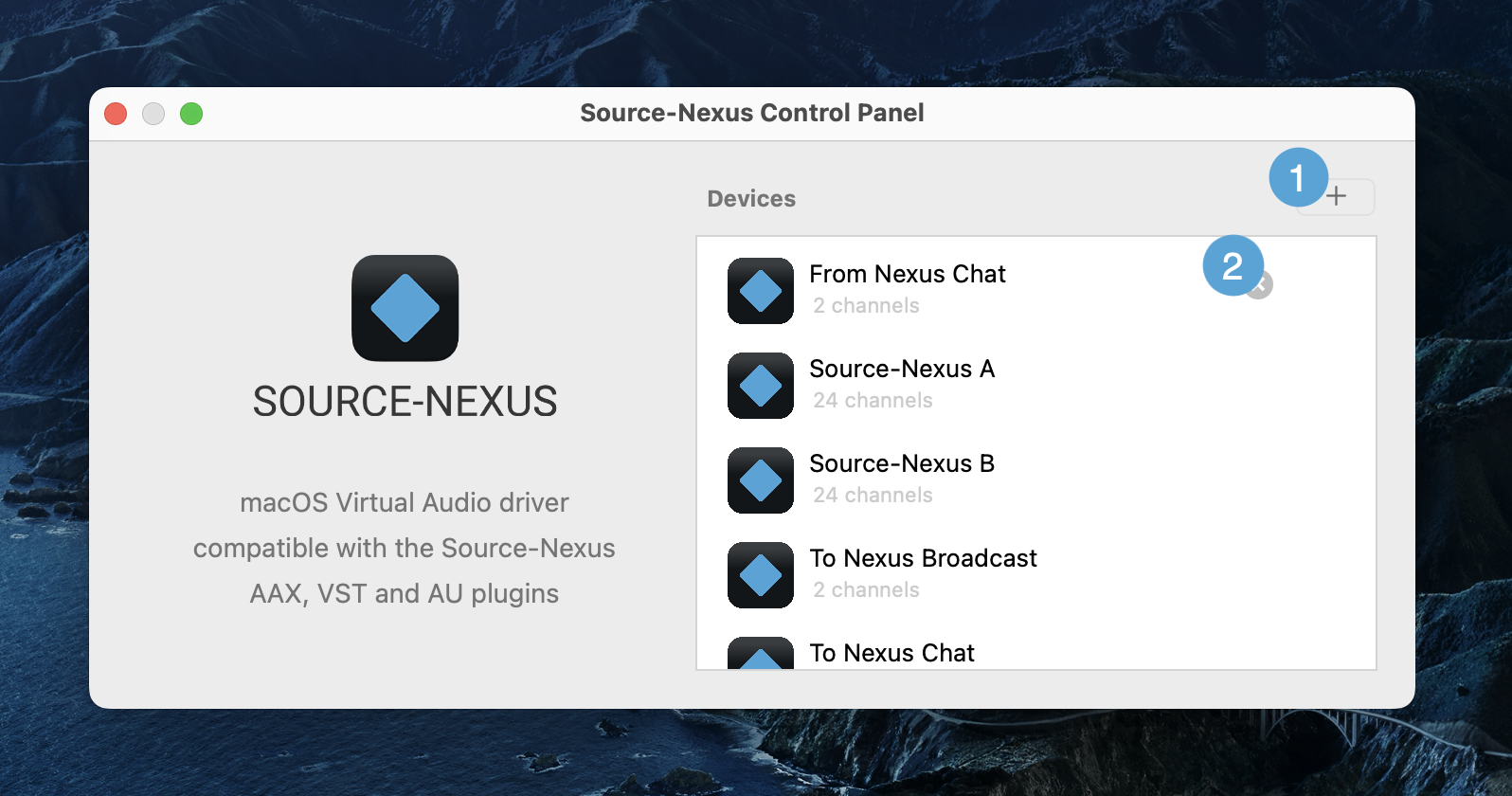Click the "Source-Nexus Control Panel" window title
1512x796 pixels.
coord(752,113)
